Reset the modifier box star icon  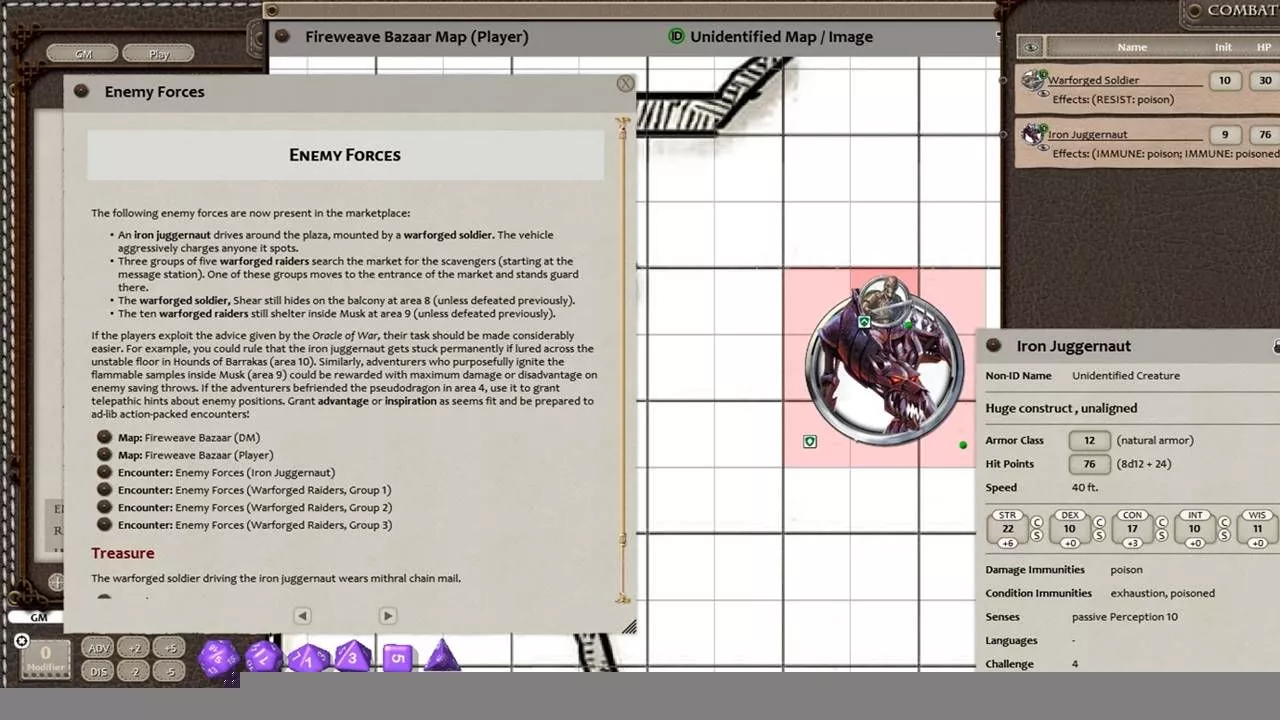21,641
